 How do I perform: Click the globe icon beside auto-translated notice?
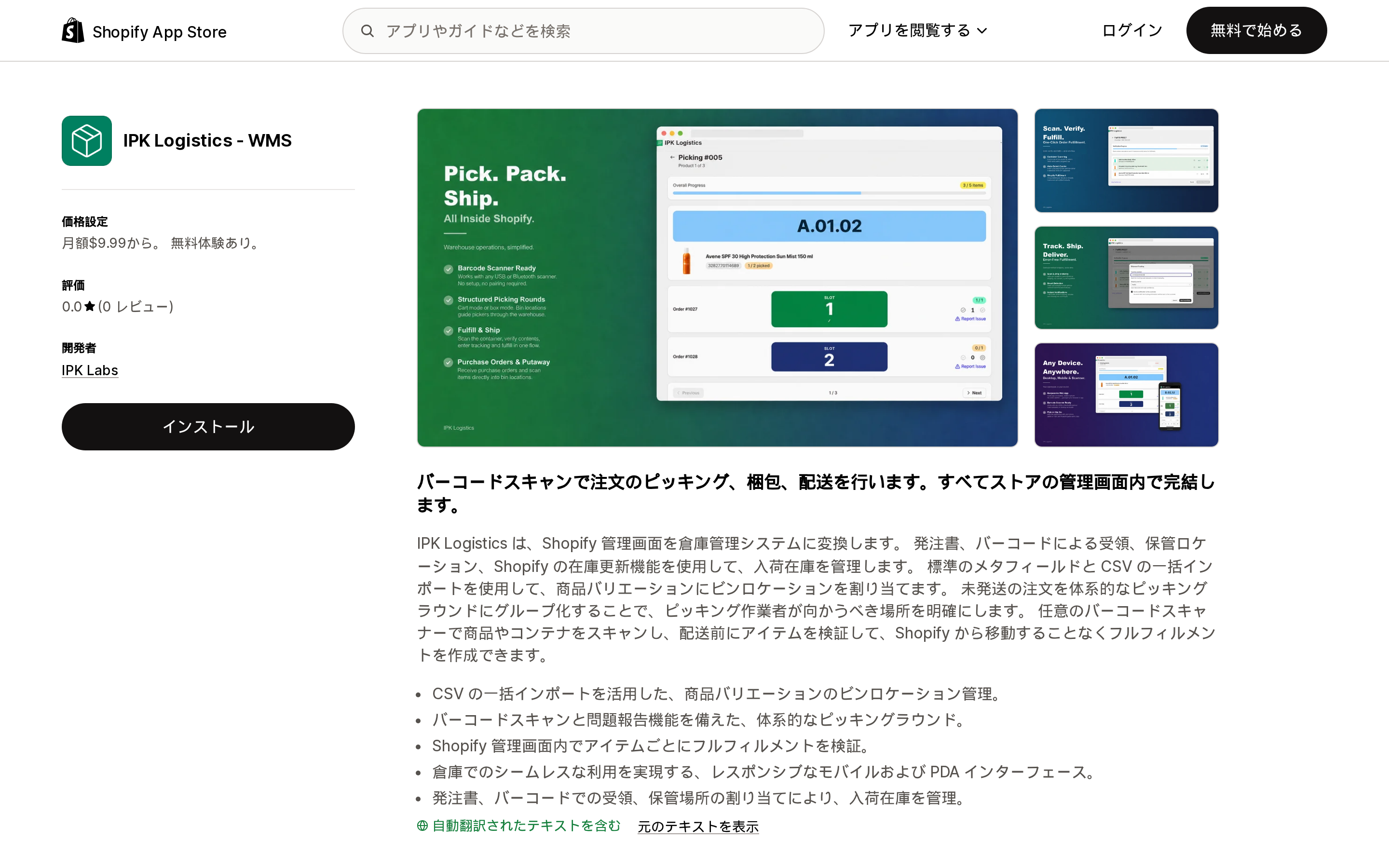(x=422, y=826)
